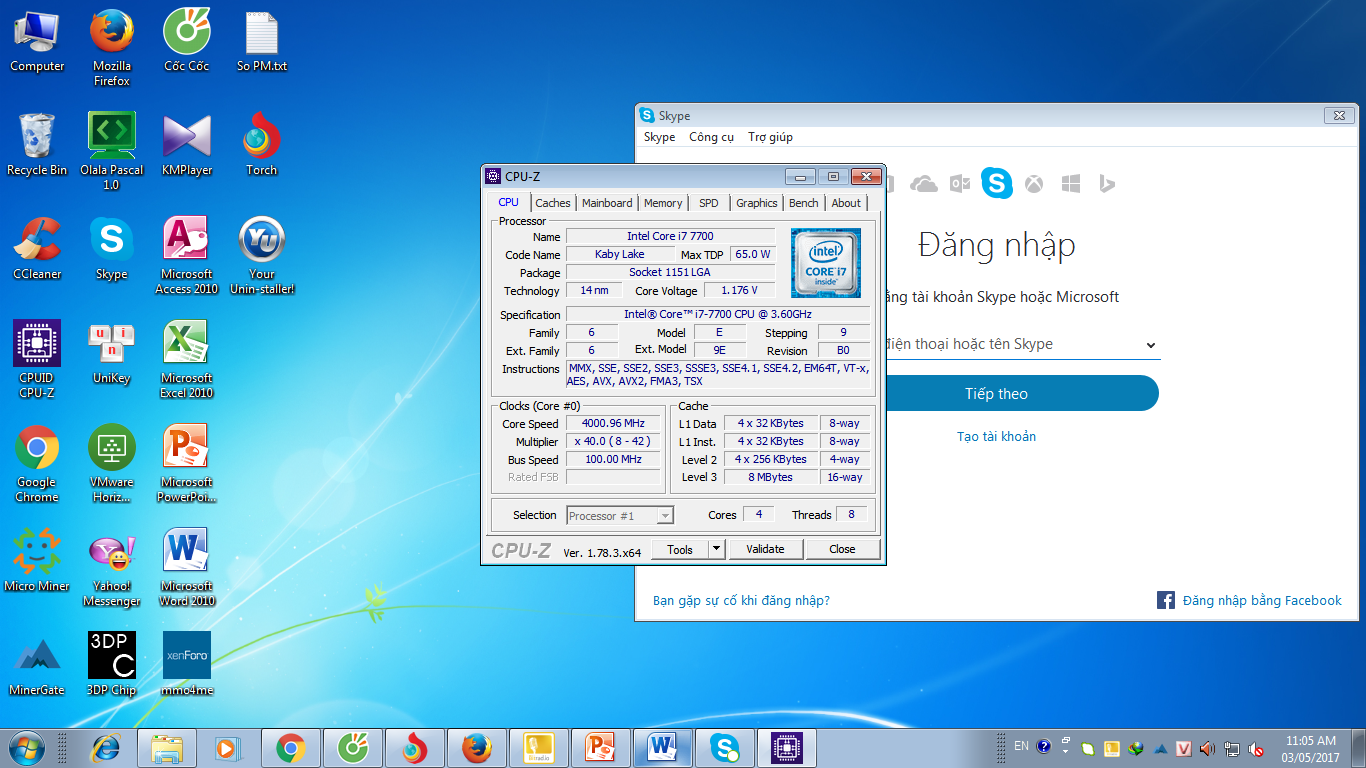Image resolution: width=1366 pixels, height=768 pixels.
Task: Select the CCleaner desktop icon
Action: coord(37,248)
